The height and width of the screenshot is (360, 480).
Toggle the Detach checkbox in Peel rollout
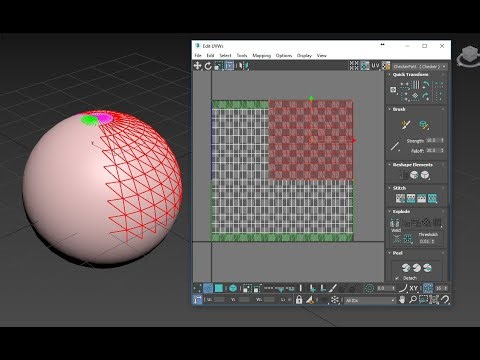tap(397, 278)
